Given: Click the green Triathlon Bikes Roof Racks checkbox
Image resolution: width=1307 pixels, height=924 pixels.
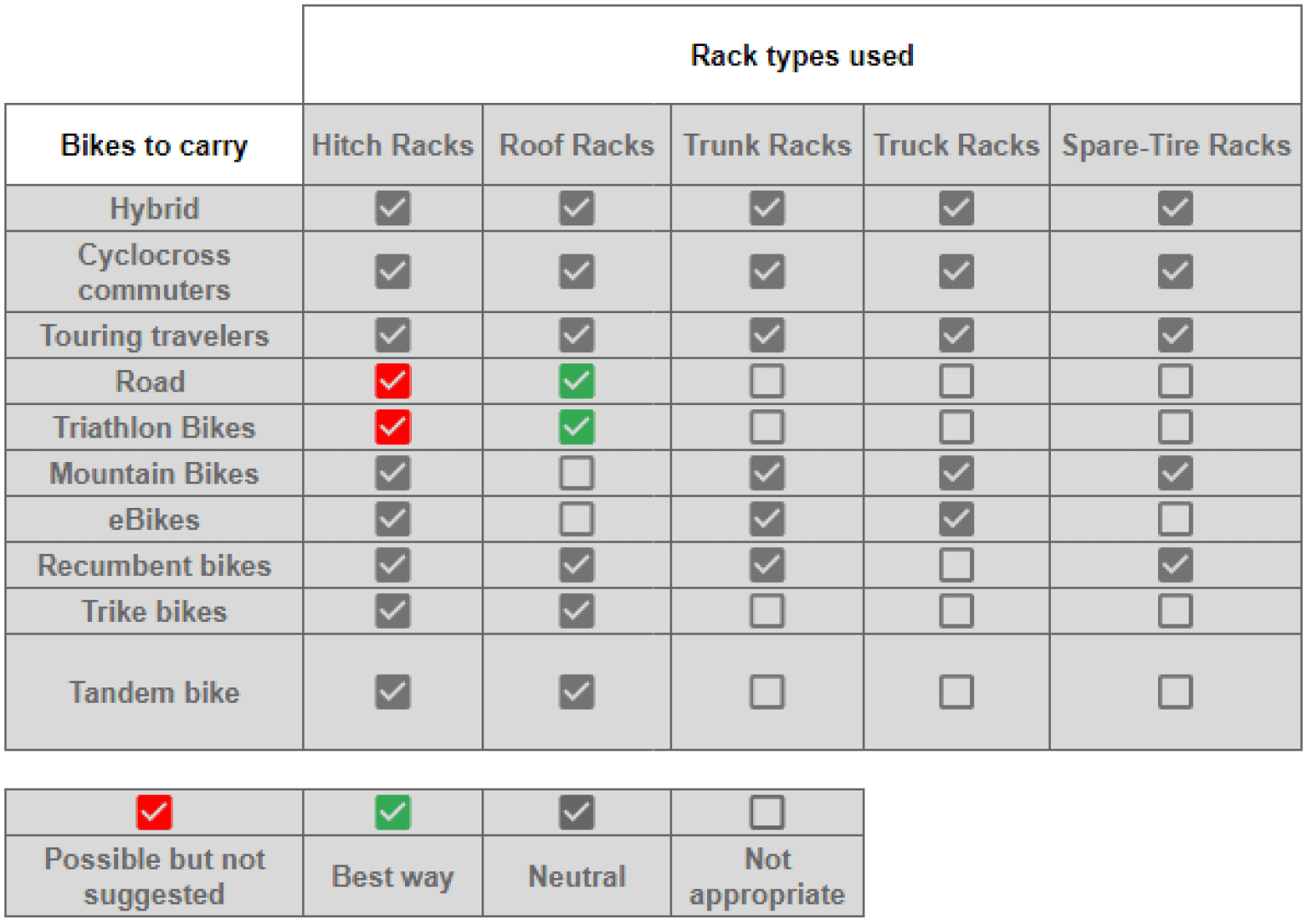Looking at the screenshot, I should pos(576,427).
